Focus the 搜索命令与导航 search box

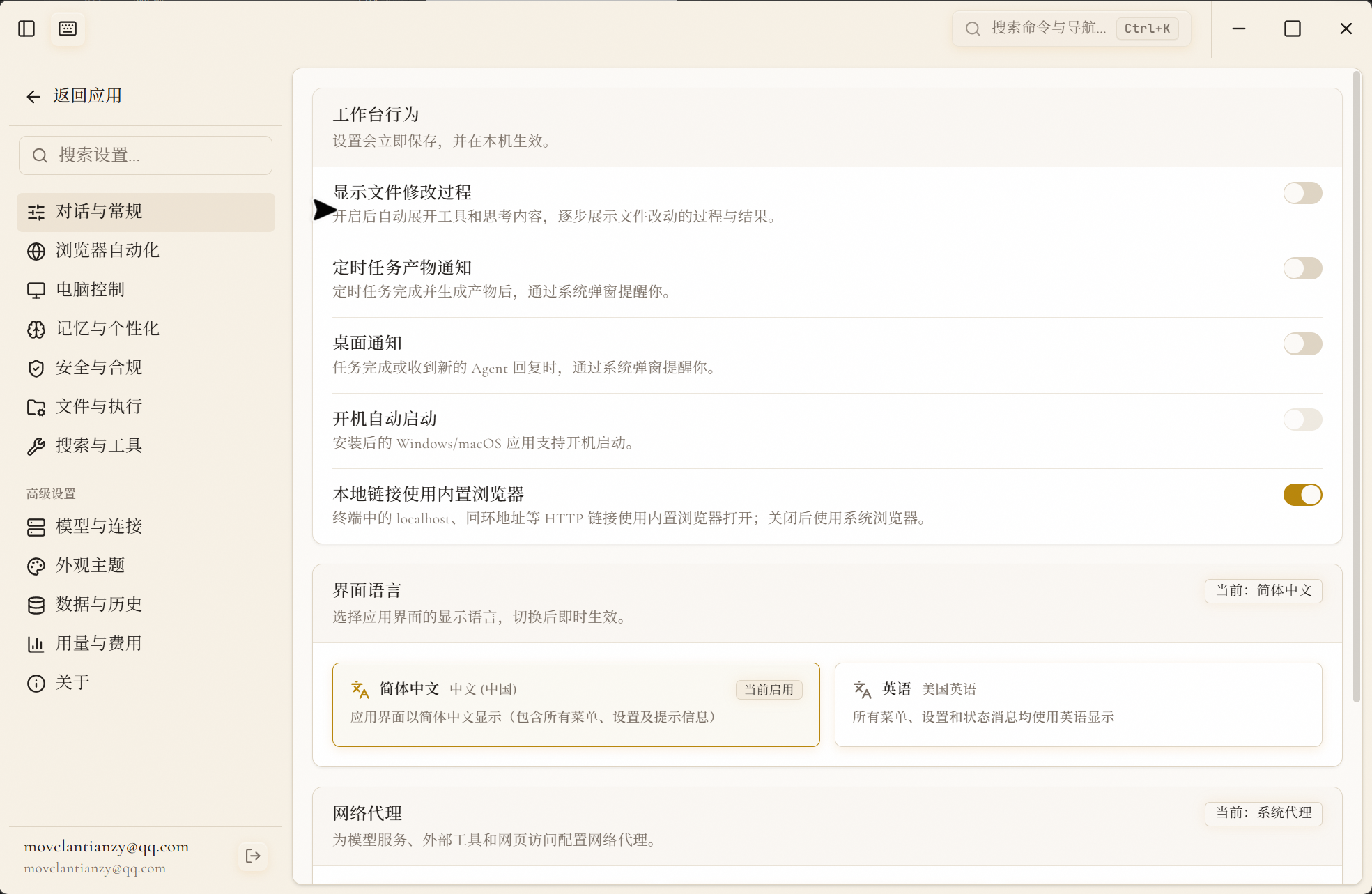click(1072, 29)
